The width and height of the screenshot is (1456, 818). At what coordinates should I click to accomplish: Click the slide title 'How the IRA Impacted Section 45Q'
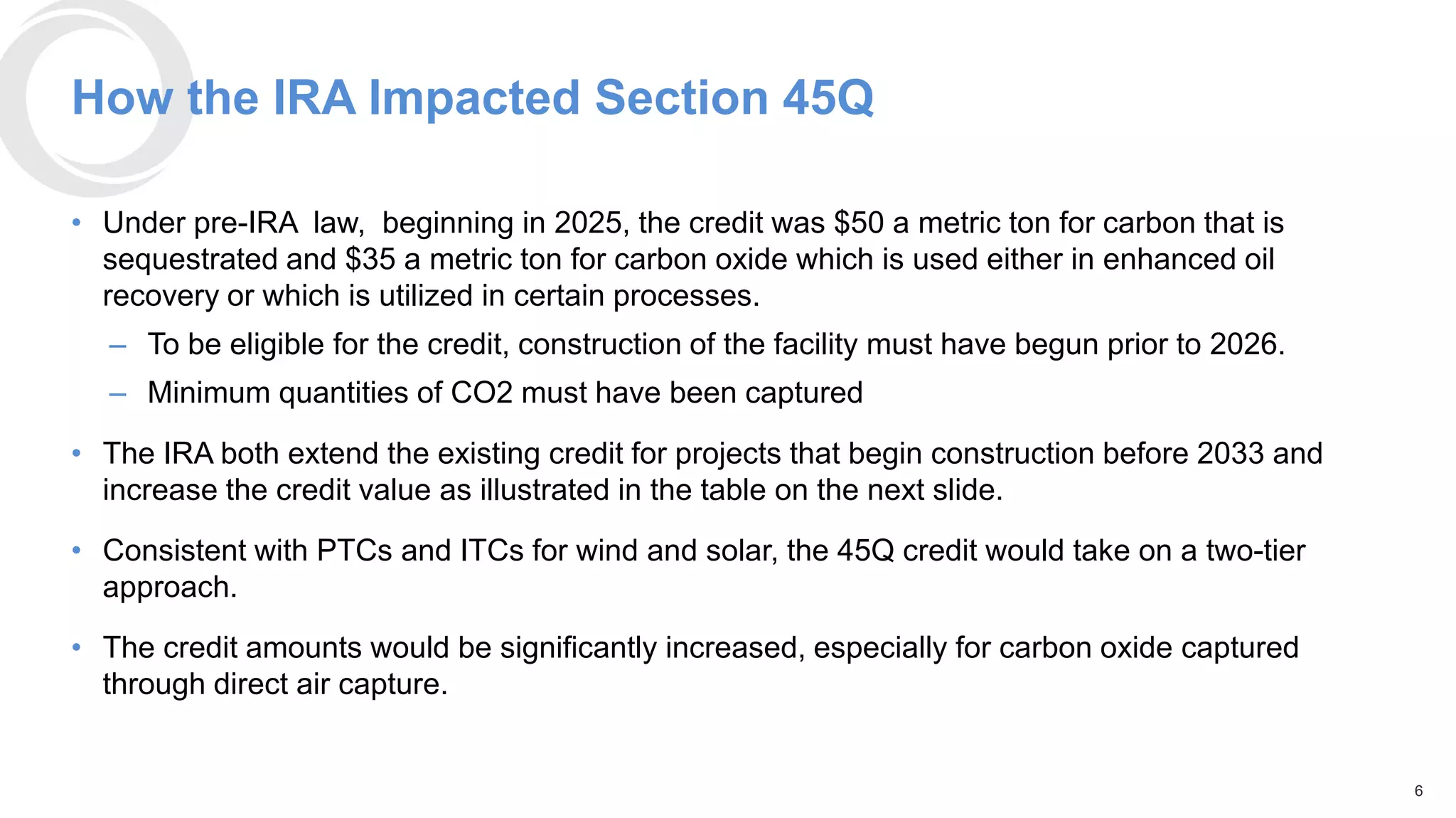pos(472,97)
